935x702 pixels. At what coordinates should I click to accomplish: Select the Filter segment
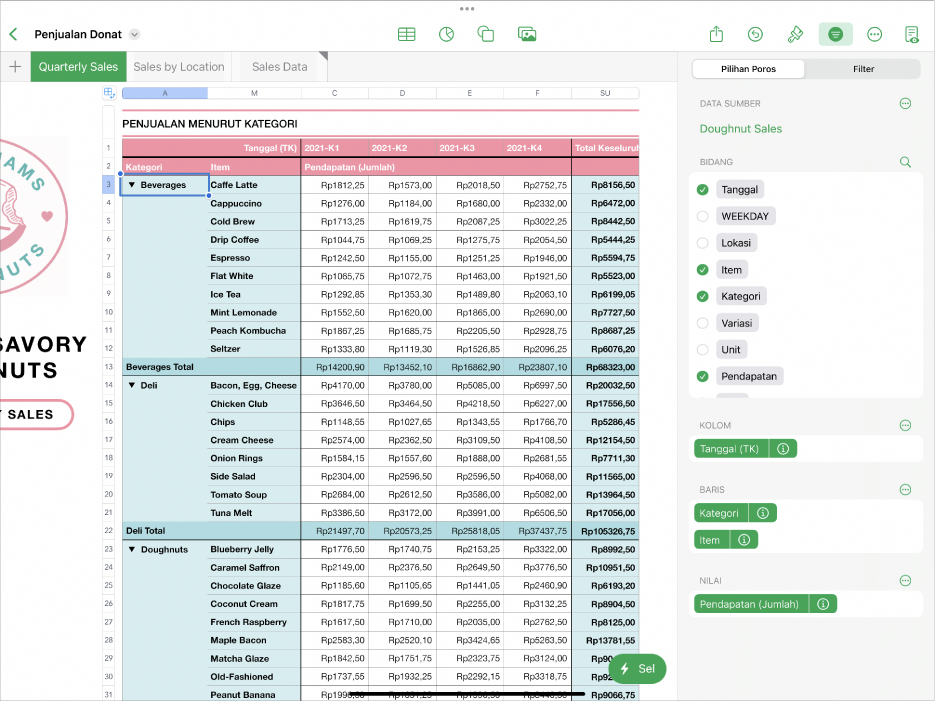863,69
